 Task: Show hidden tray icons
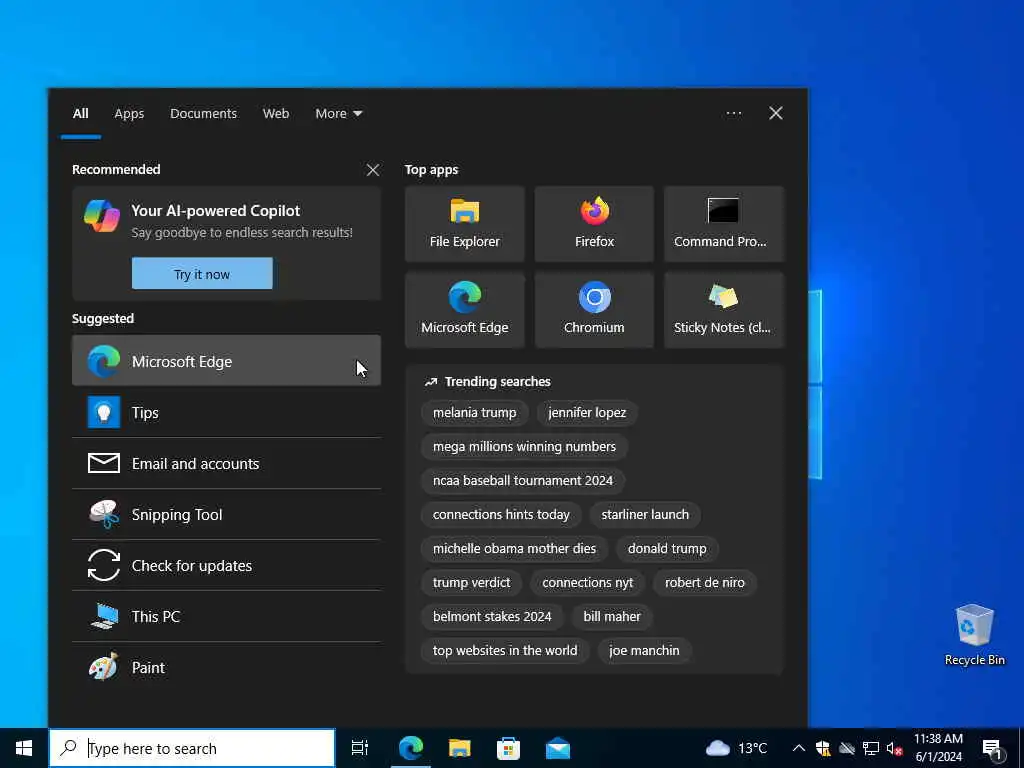pos(798,748)
